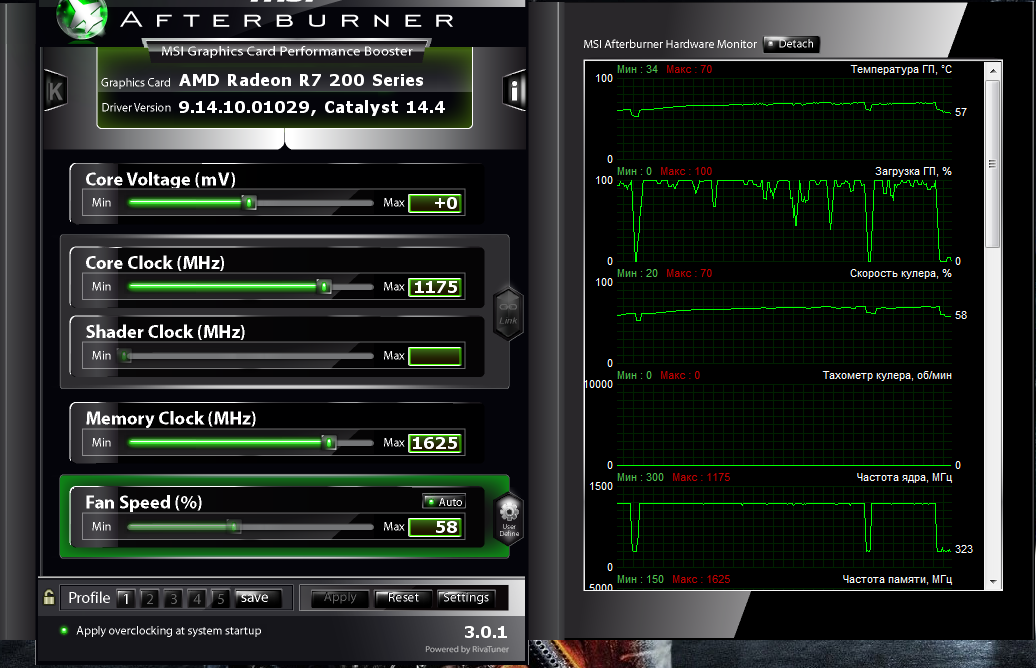Click the Memory Clock 1625 value field
Image resolution: width=1036 pixels, height=668 pixels.
click(435, 443)
